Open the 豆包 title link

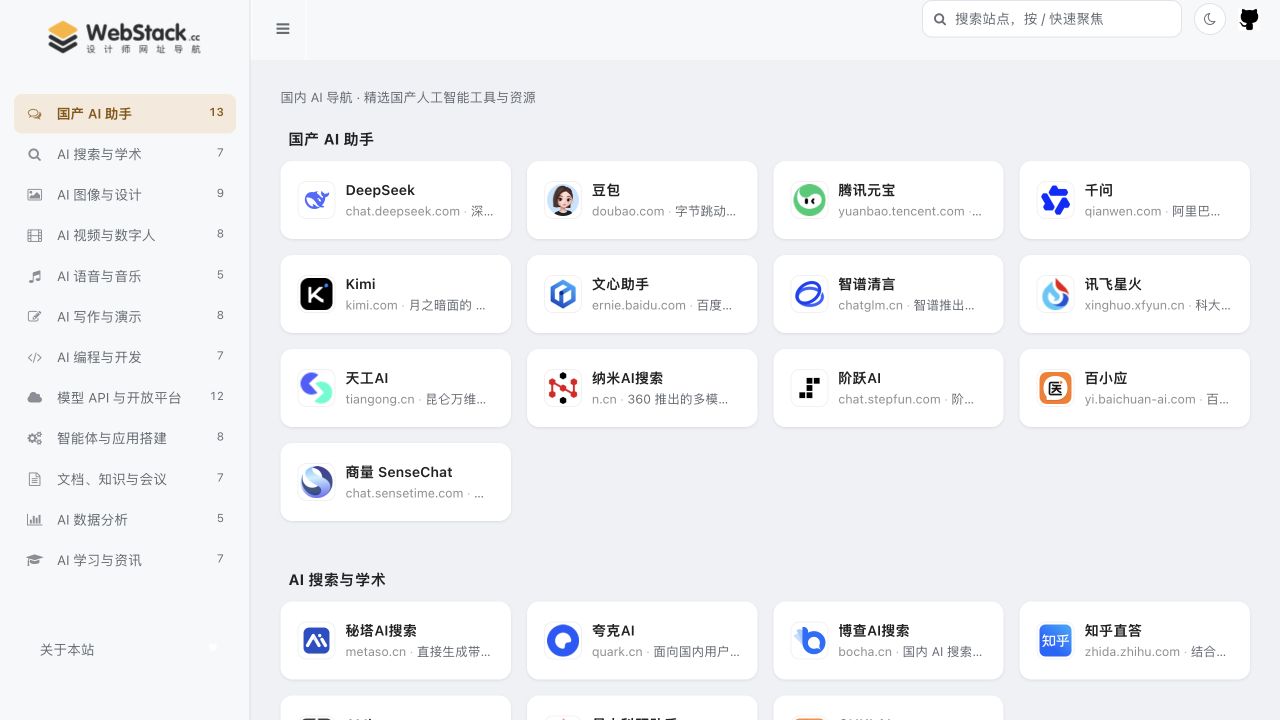click(606, 190)
